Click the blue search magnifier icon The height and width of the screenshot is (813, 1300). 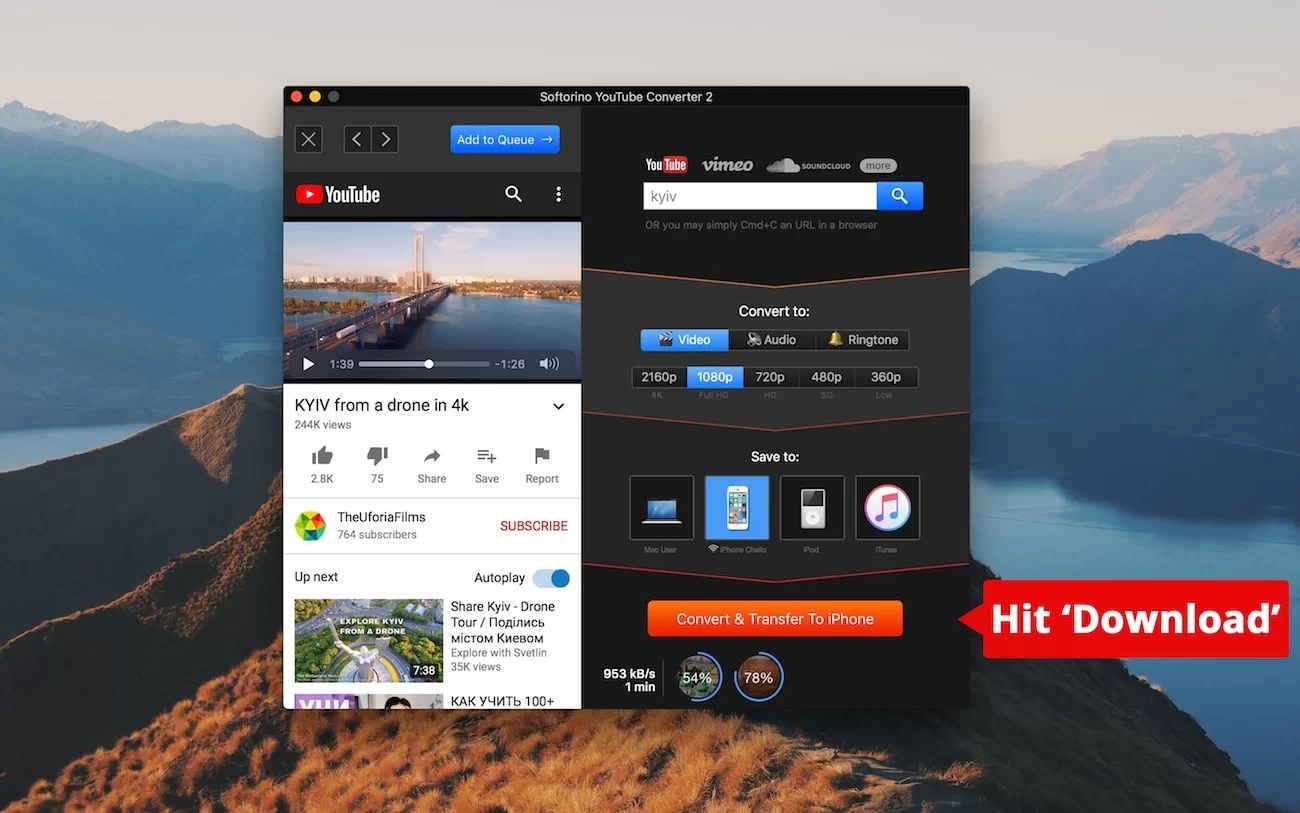(x=899, y=195)
